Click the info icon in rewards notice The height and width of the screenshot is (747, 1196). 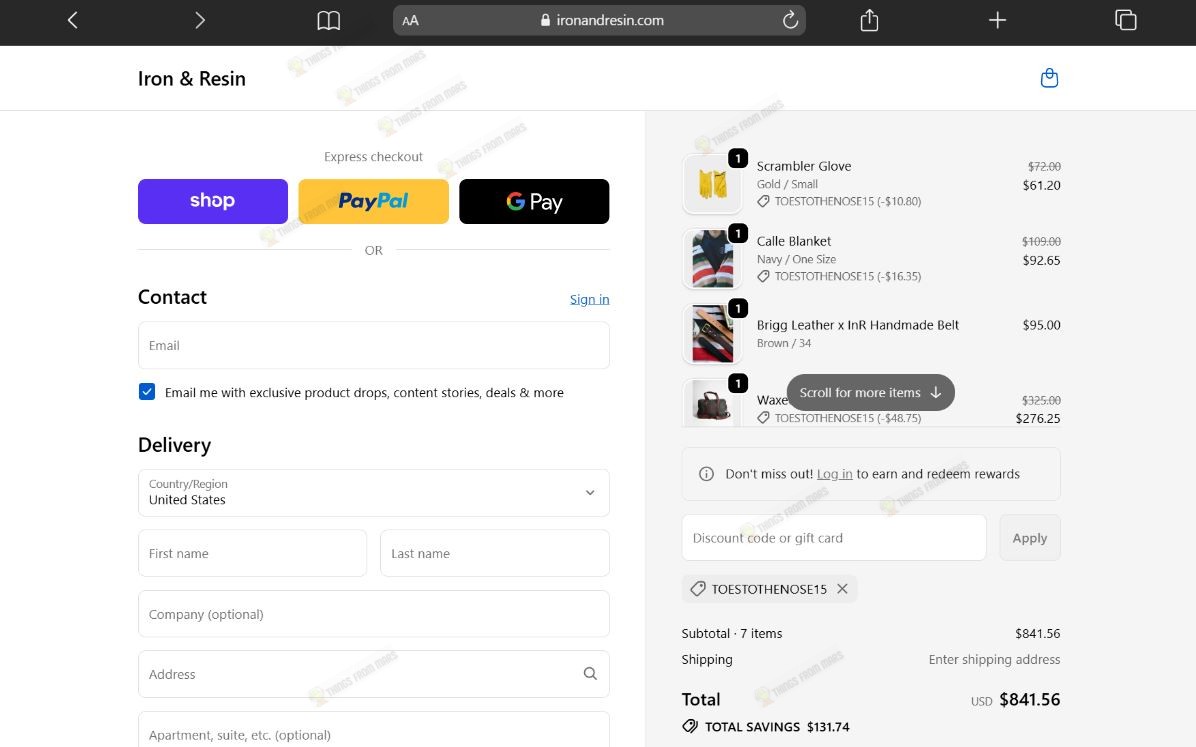[x=706, y=474]
